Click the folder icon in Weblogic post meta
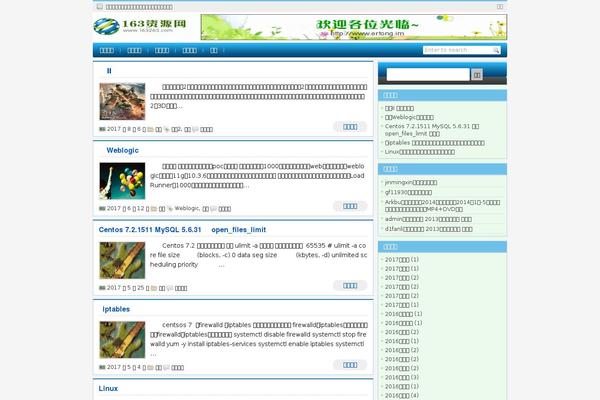 tap(154, 209)
